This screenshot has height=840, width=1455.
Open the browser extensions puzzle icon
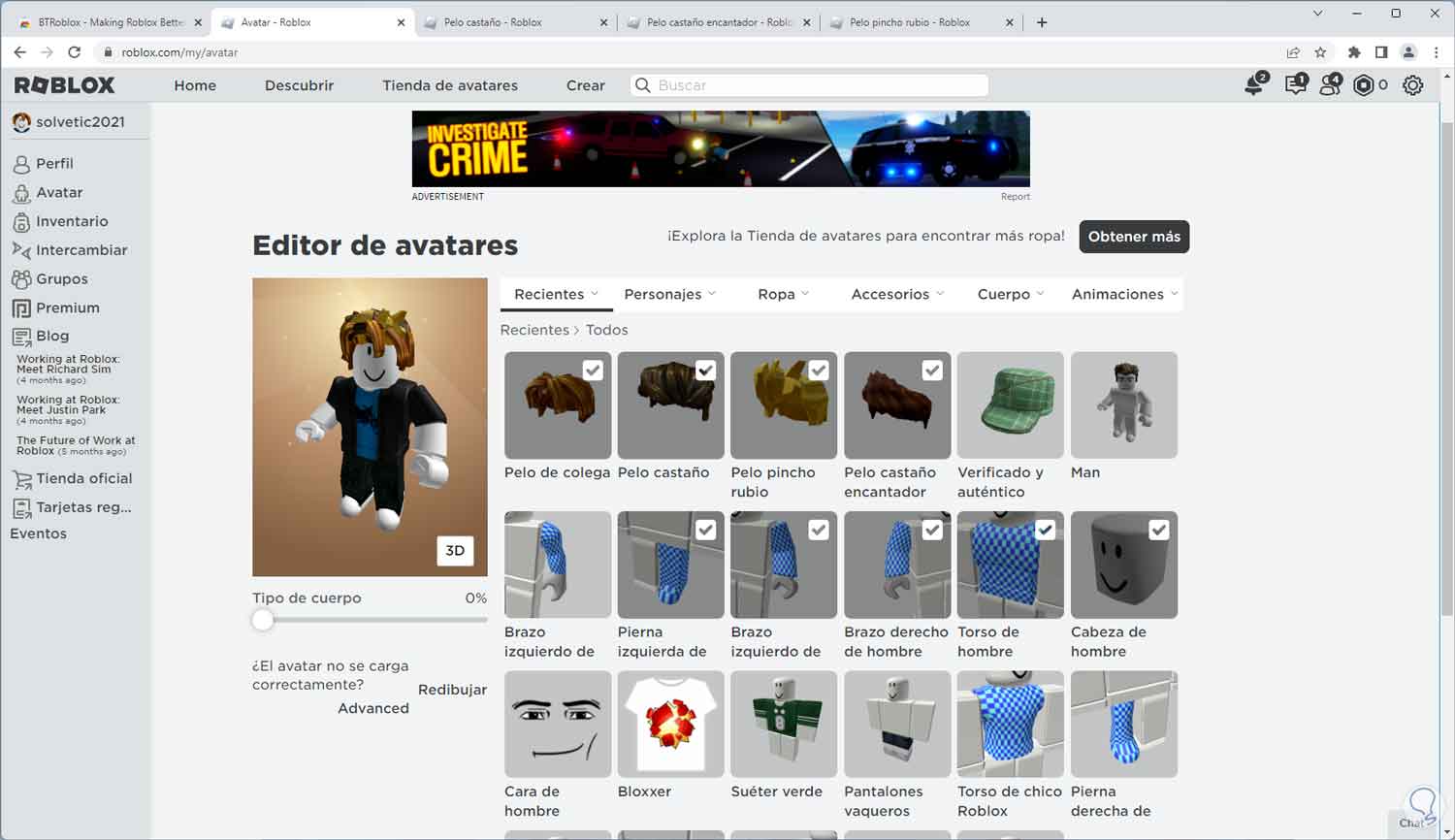(x=1354, y=52)
